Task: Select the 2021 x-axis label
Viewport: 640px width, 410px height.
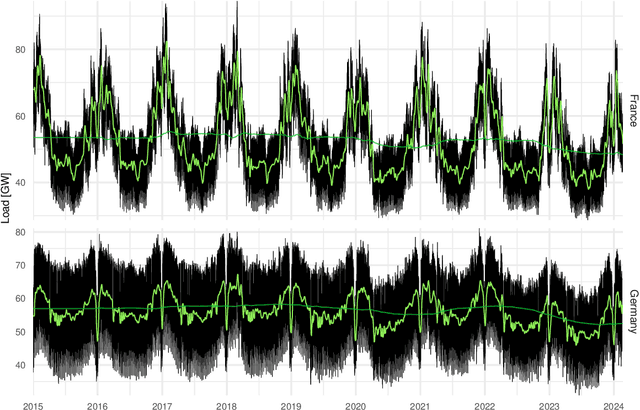Action: [420, 406]
